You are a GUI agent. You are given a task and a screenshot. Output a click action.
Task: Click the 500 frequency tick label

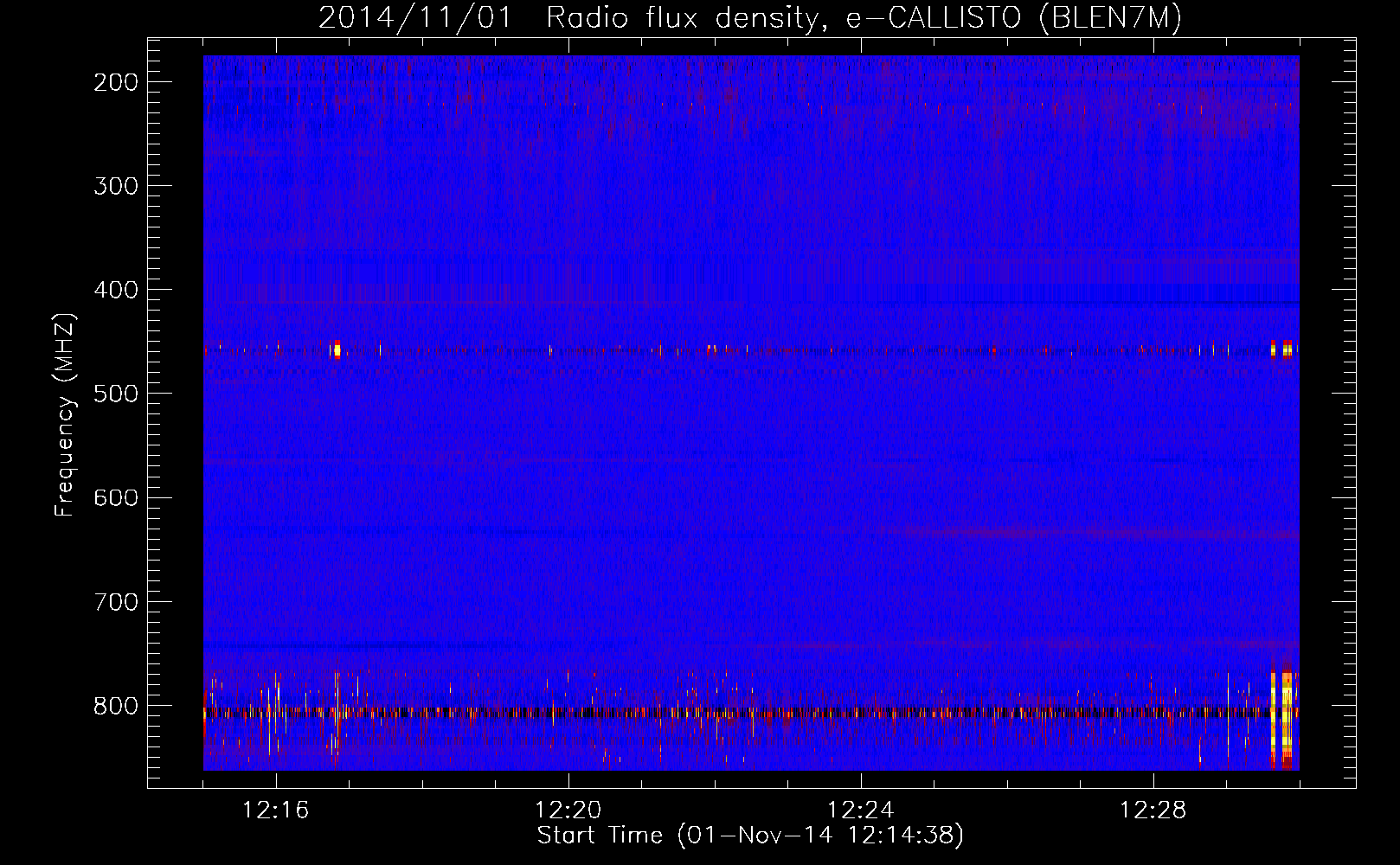(116, 394)
